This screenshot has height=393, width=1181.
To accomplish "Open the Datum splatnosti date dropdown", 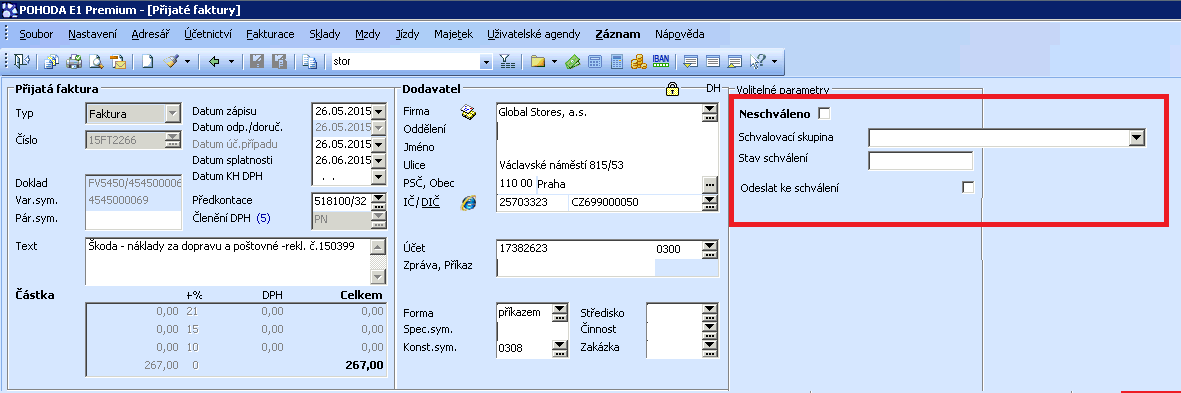I will [x=379, y=160].
